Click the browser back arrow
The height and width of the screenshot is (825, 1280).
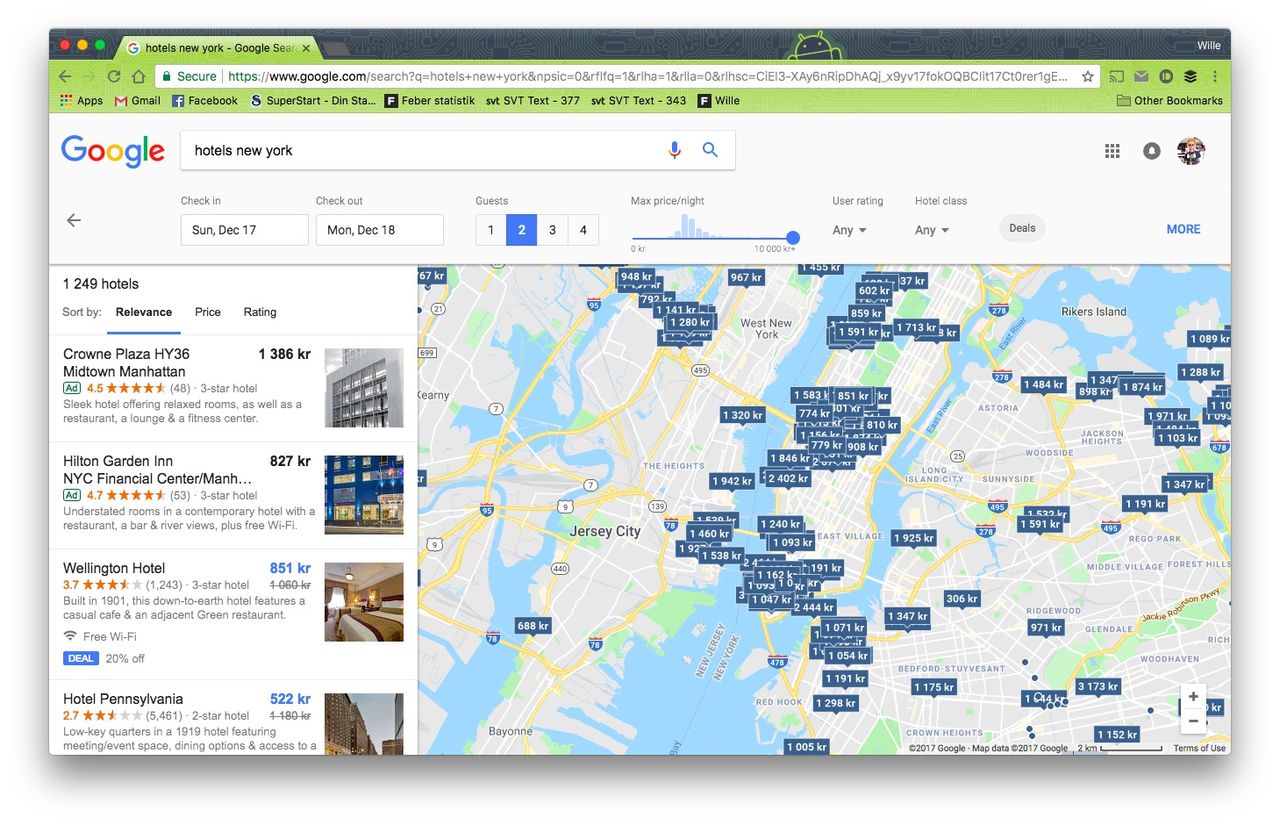tap(65, 76)
